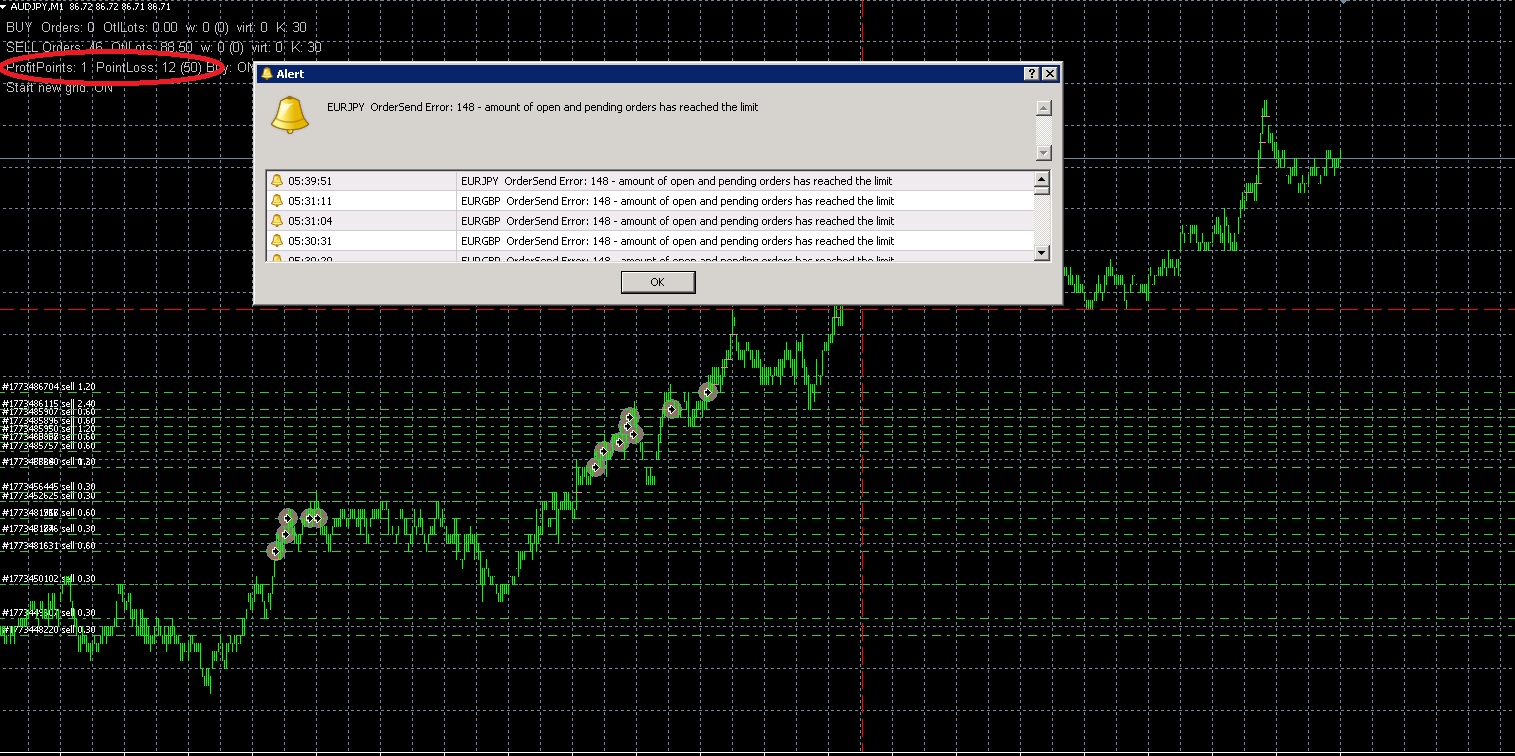Click order label #1773448220 sell 0.30
Image resolution: width=1515 pixels, height=756 pixels.
point(49,630)
